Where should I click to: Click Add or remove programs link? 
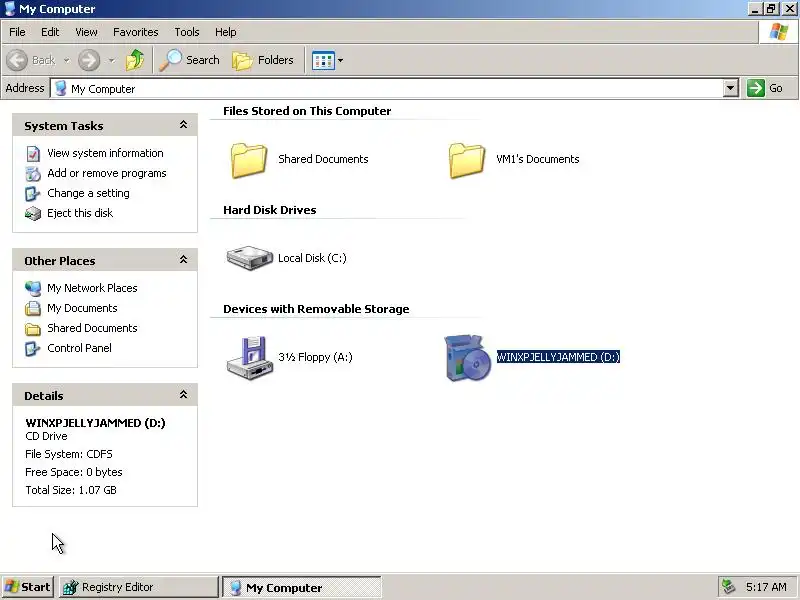[x=107, y=173]
